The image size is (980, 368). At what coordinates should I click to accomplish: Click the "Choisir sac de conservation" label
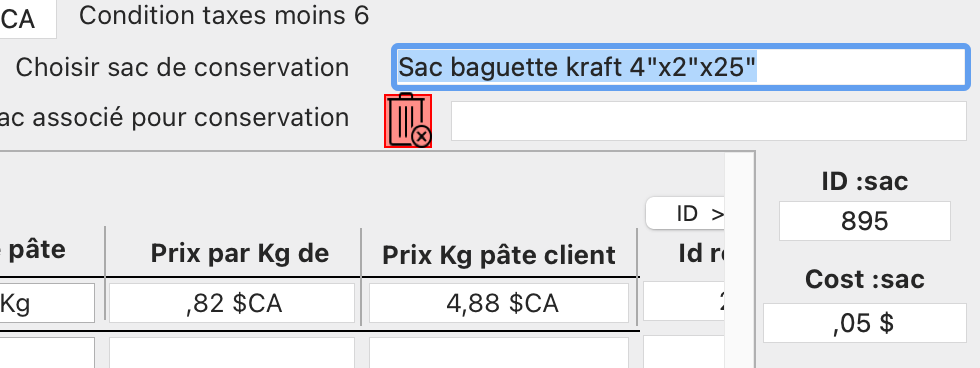point(182,67)
